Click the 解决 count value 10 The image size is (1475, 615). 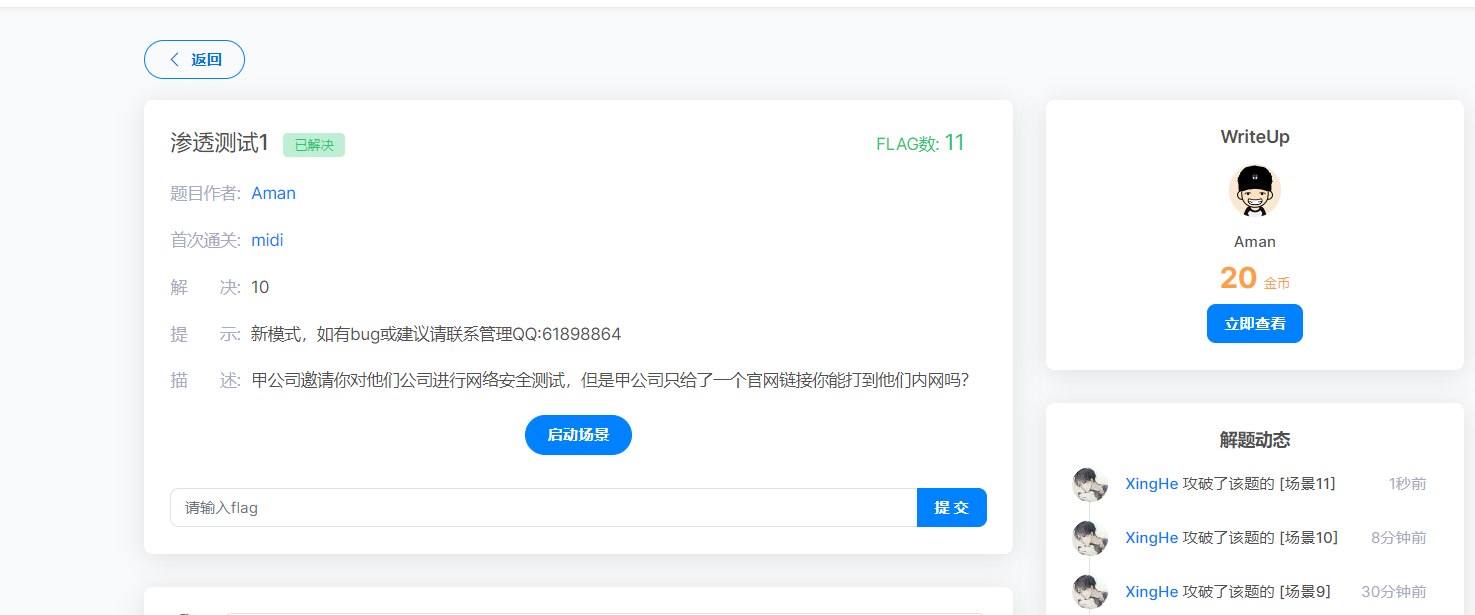(260, 287)
